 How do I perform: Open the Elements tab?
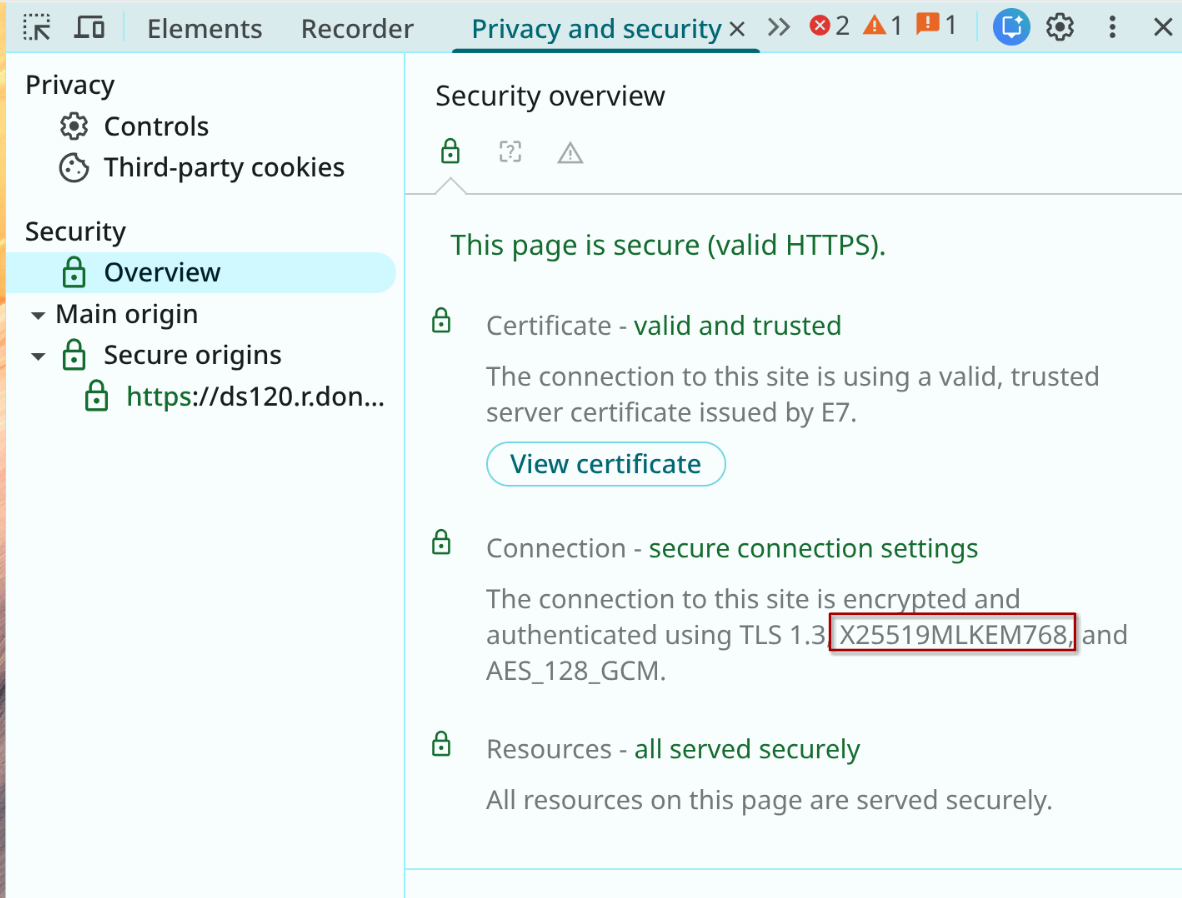point(204,29)
